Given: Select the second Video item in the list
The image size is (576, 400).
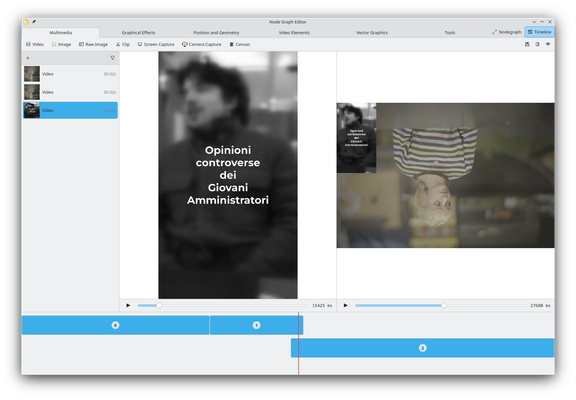Looking at the screenshot, I should pos(70,92).
